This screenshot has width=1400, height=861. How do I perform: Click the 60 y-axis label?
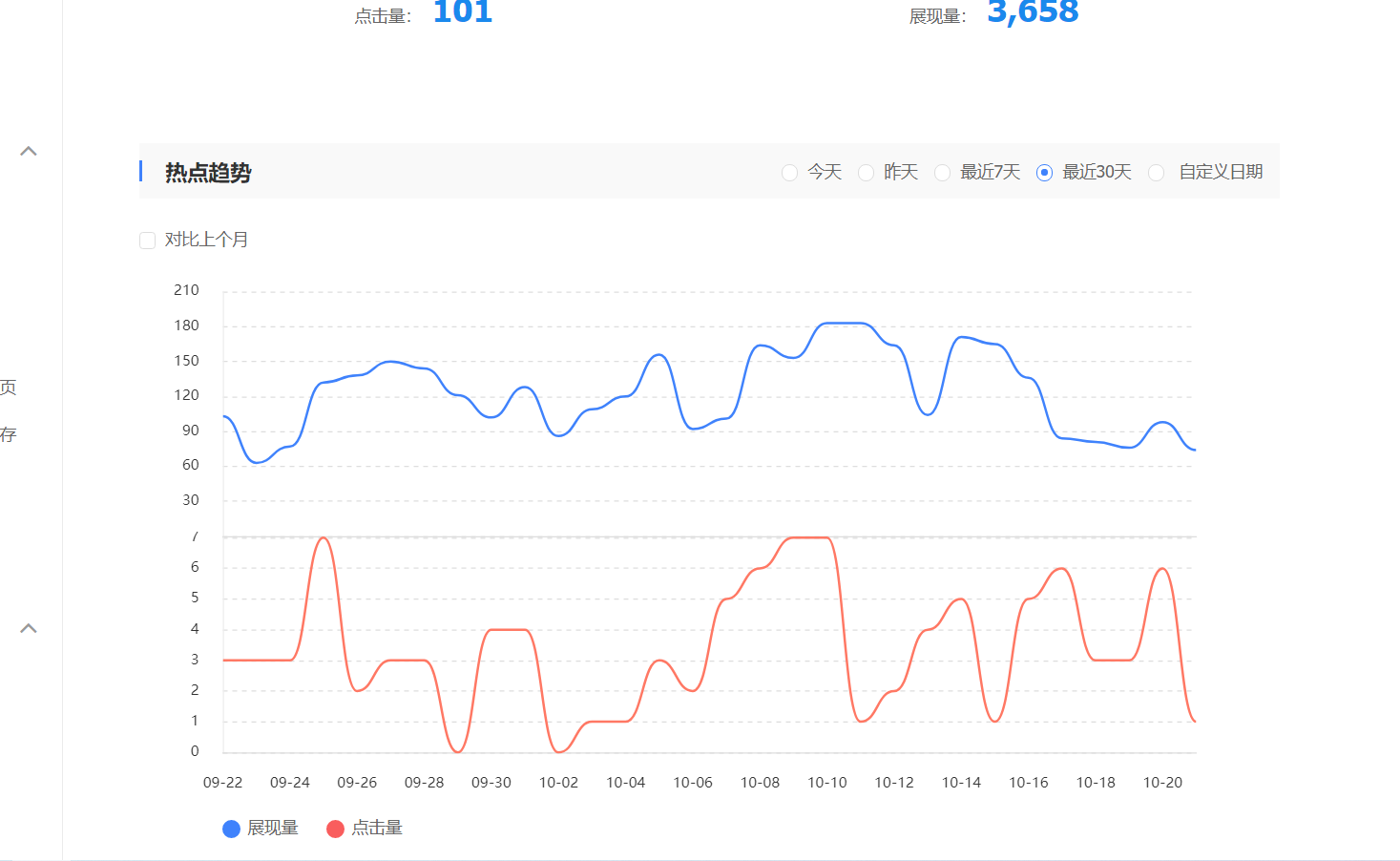191,465
